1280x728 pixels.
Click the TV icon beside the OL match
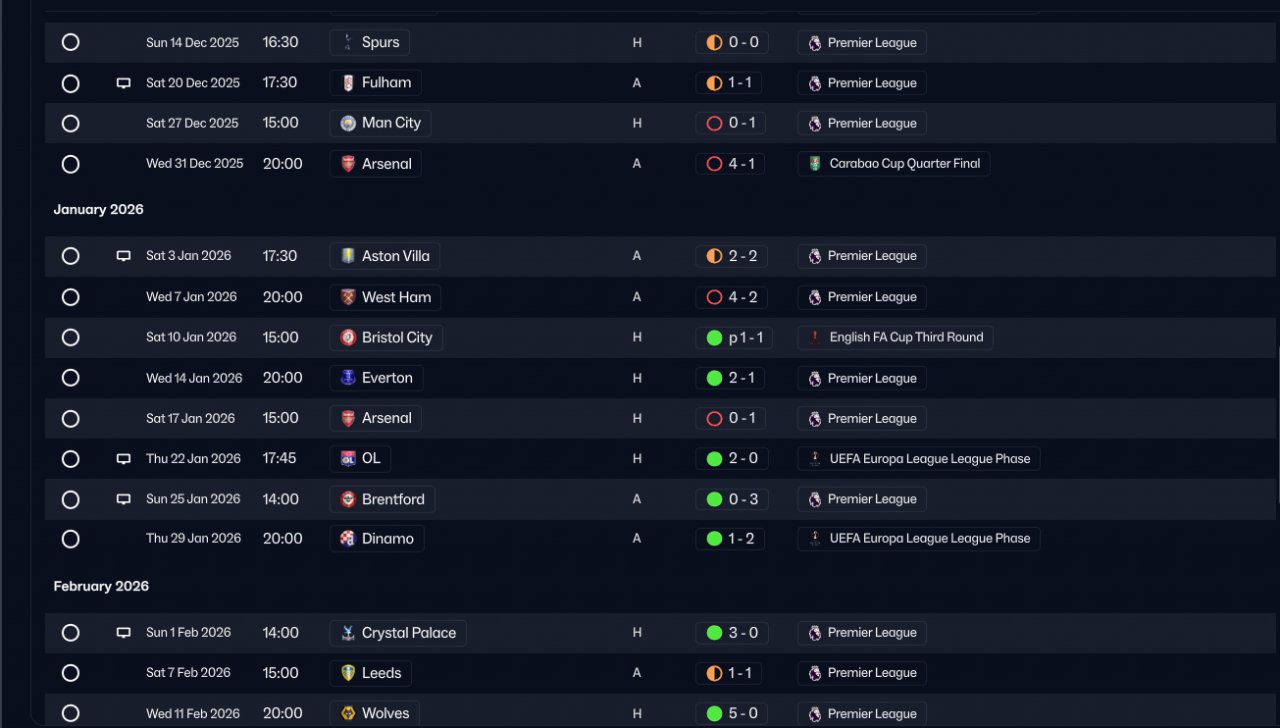click(x=124, y=459)
